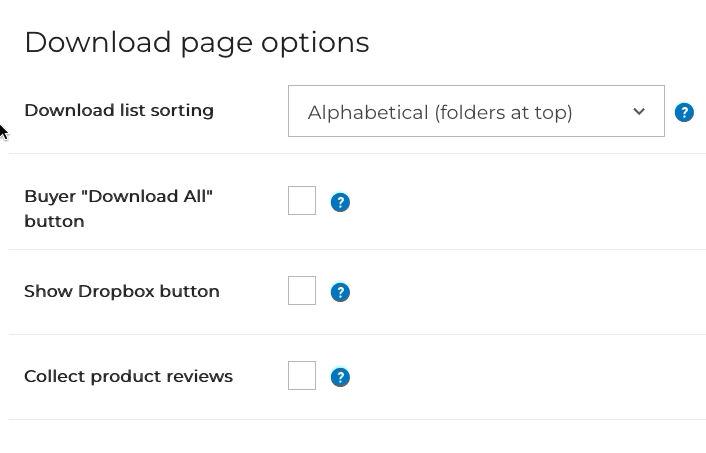Select the word "Dropbox" in the option label
The image size is (706, 453).
[x=114, y=291]
